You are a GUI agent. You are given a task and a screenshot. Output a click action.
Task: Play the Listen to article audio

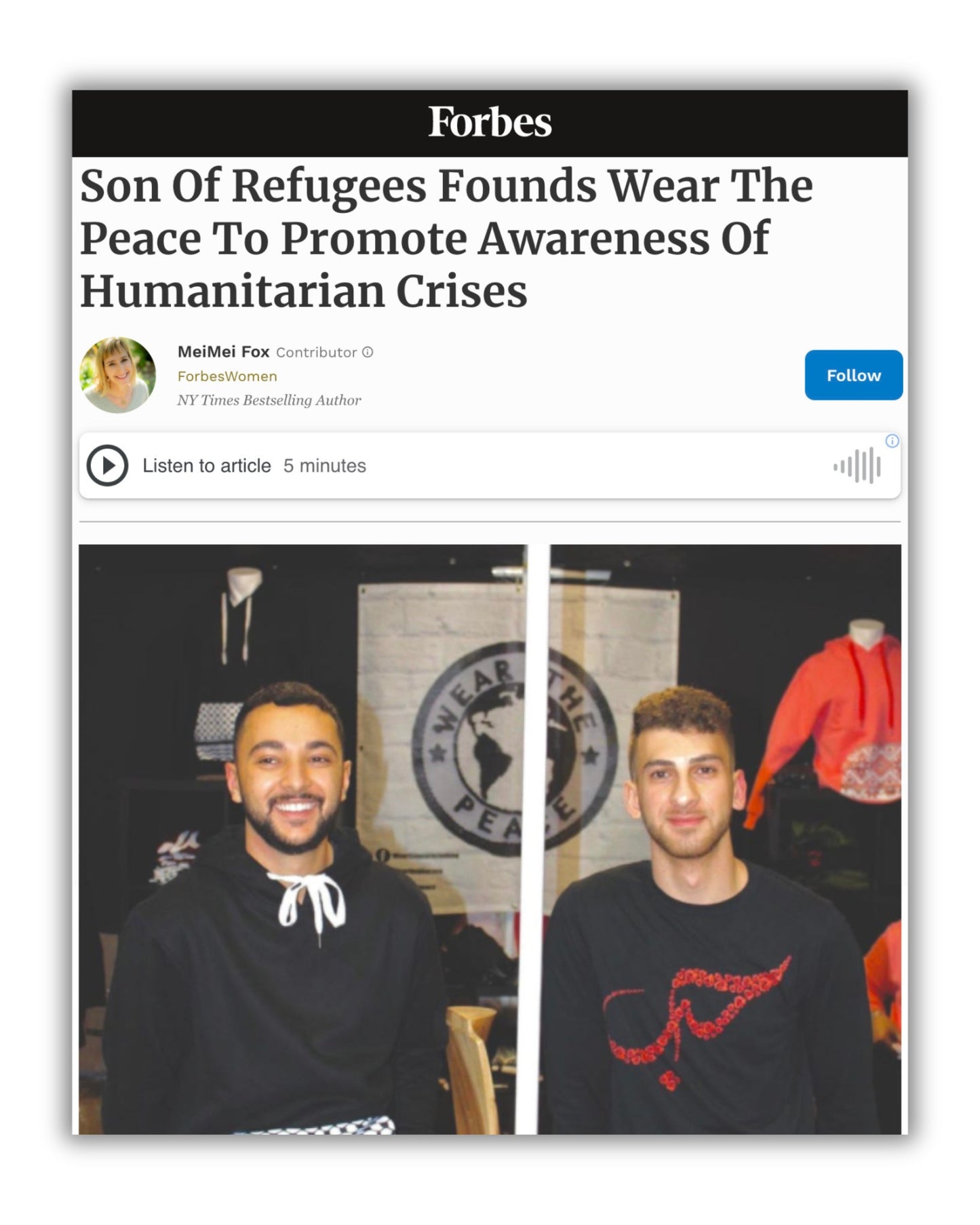[x=107, y=465]
